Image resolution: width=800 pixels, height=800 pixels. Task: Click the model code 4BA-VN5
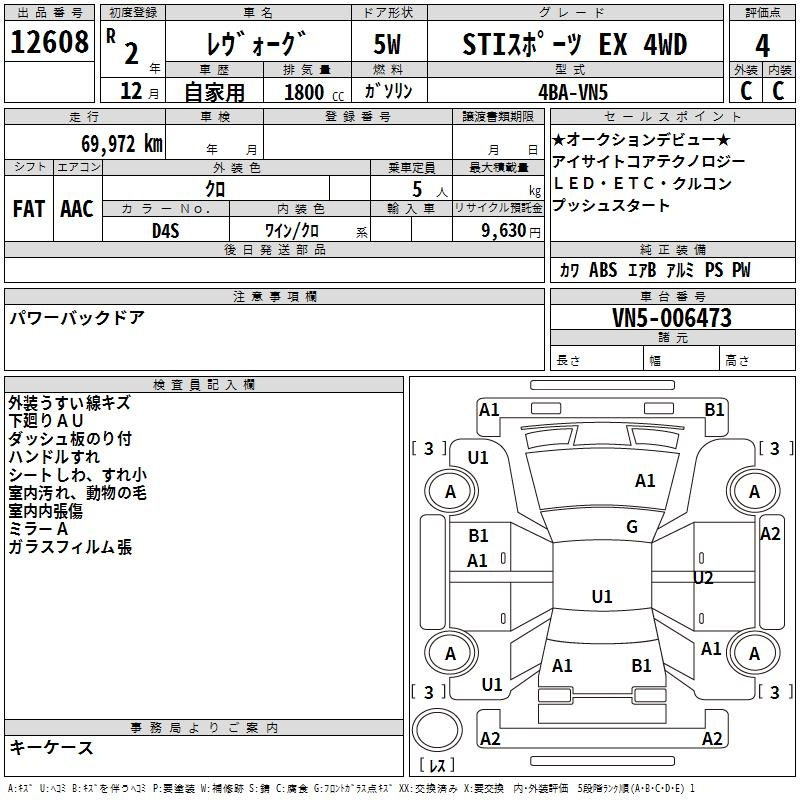pyautogui.click(x=572, y=91)
